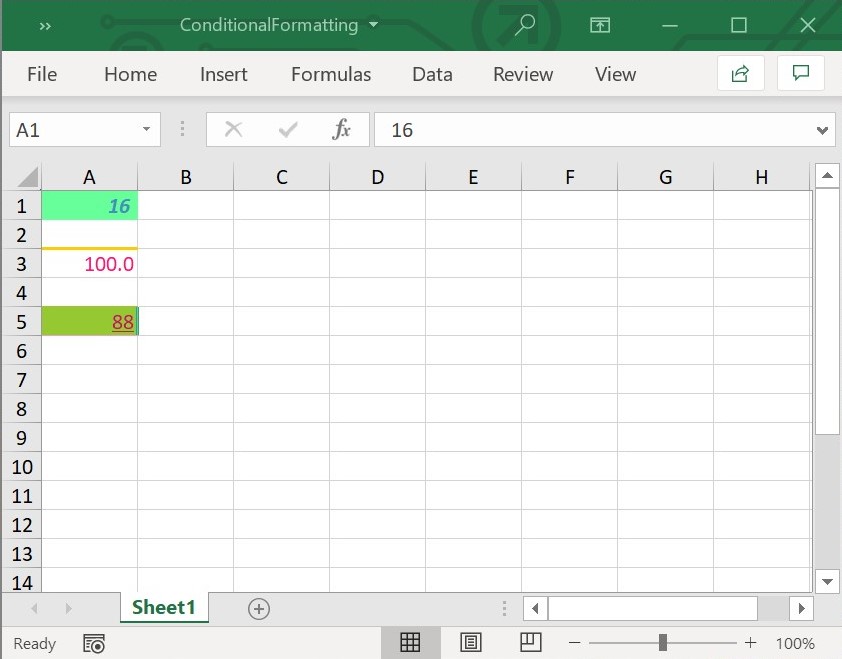Click the Insert Function (fx) icon

click(x=341, y=129)
